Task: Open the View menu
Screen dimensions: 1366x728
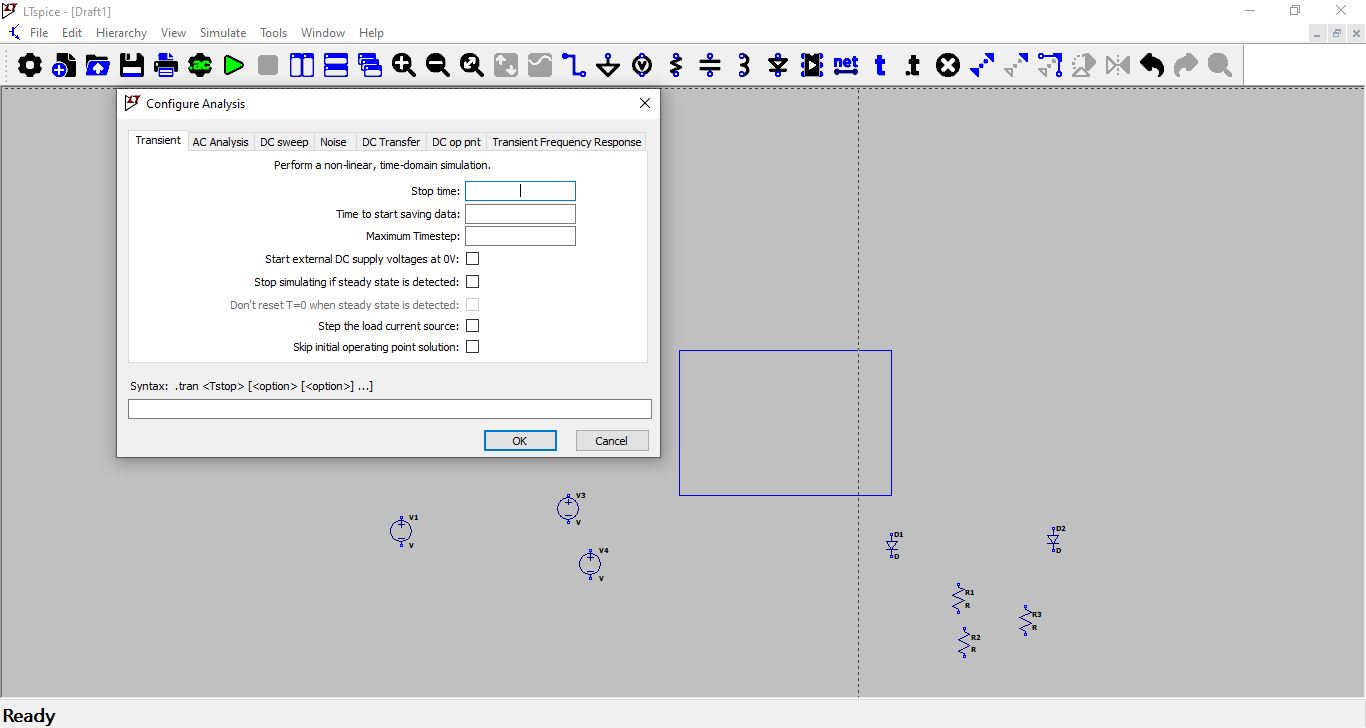Action: (173, 33)
